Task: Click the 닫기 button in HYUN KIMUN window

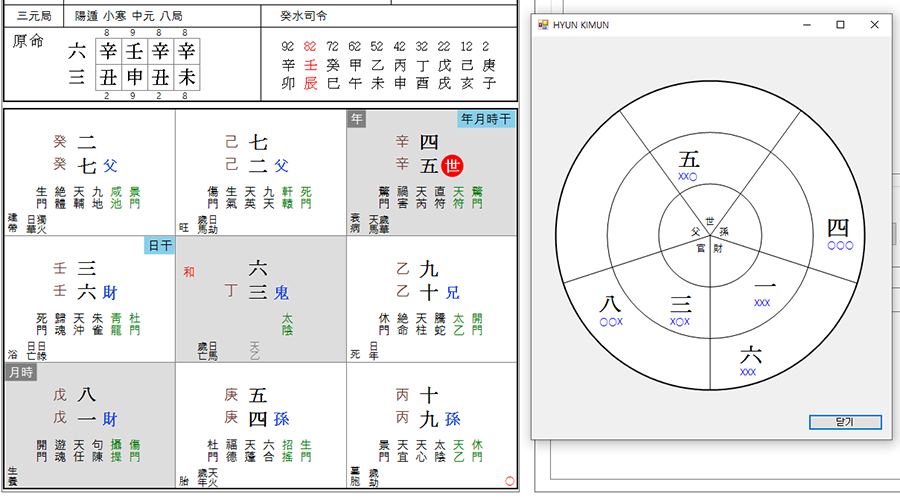Action: click(845, 422)
